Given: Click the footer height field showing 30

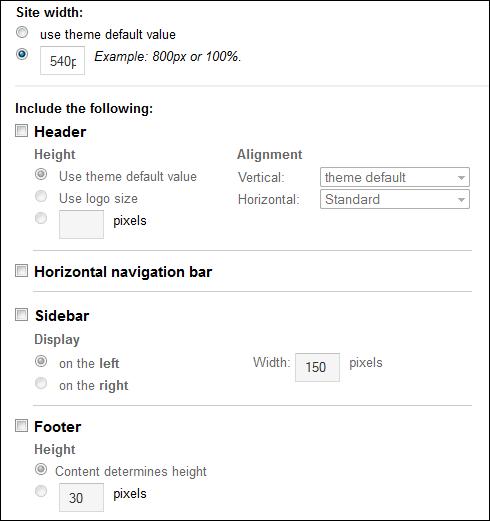Looking at the screenshot, I should pos(81,497).
